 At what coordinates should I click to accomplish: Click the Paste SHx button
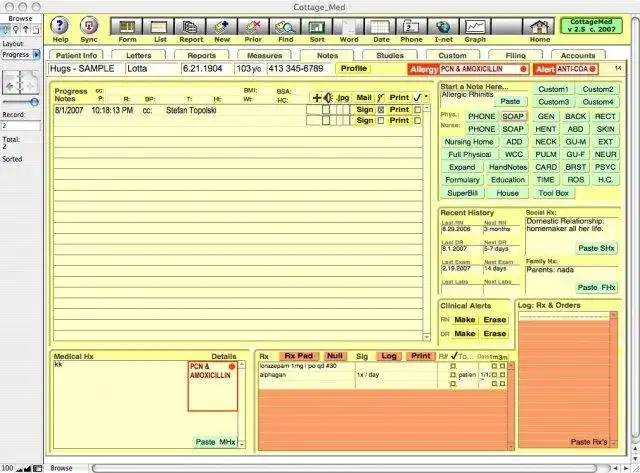coord(596,249)
